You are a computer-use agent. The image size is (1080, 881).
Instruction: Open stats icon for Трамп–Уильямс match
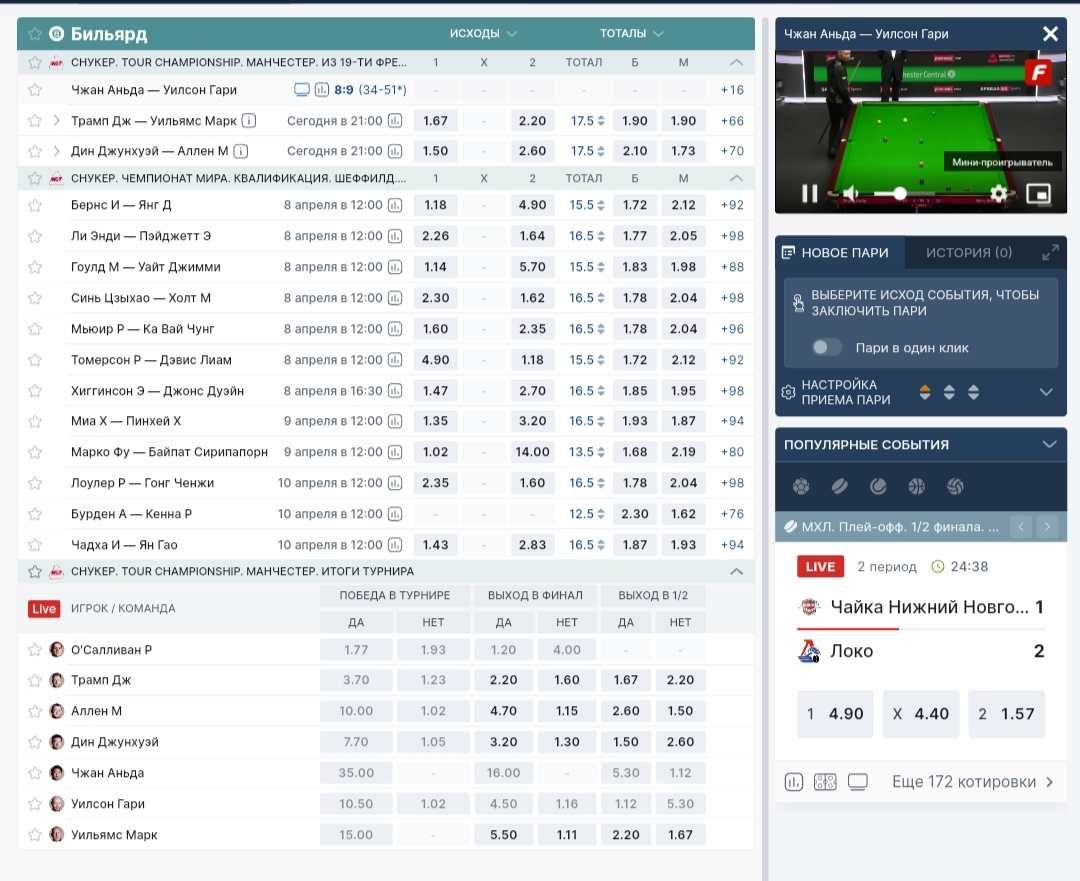click(395, 121)
